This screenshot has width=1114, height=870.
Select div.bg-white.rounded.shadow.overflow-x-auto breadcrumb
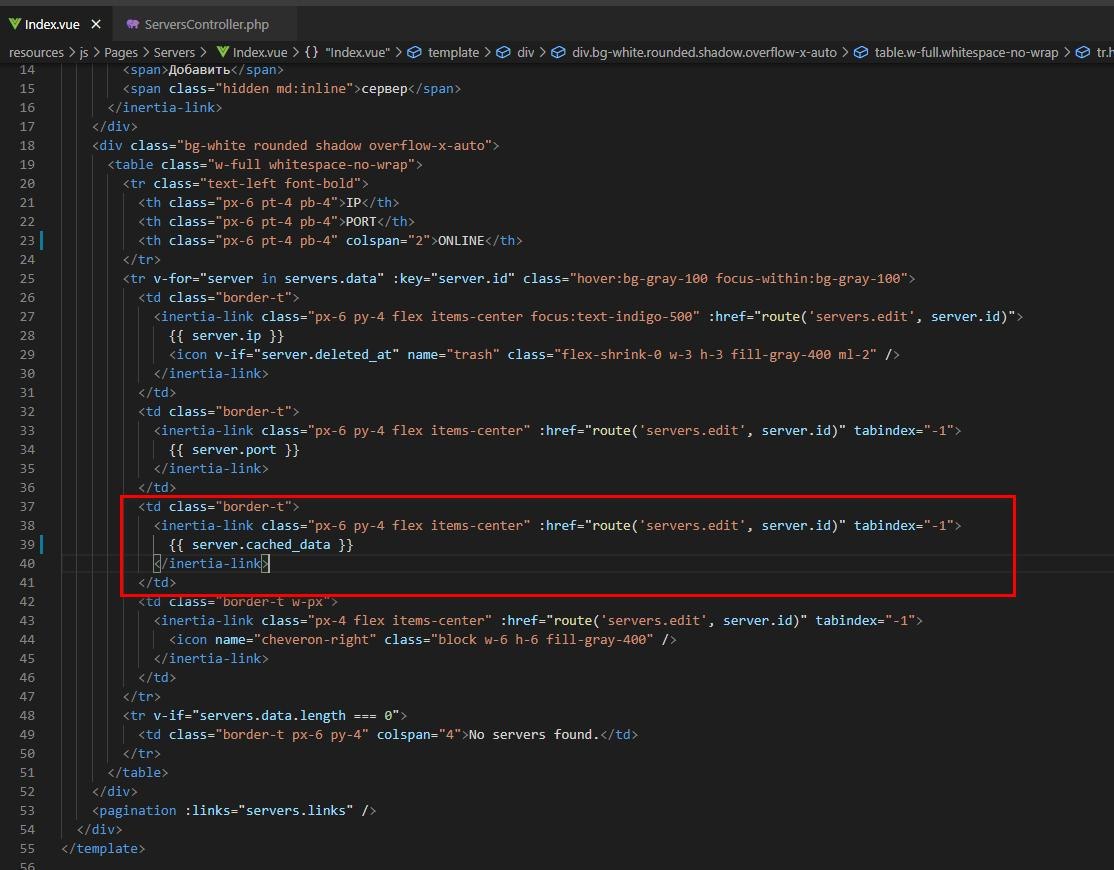704,53
